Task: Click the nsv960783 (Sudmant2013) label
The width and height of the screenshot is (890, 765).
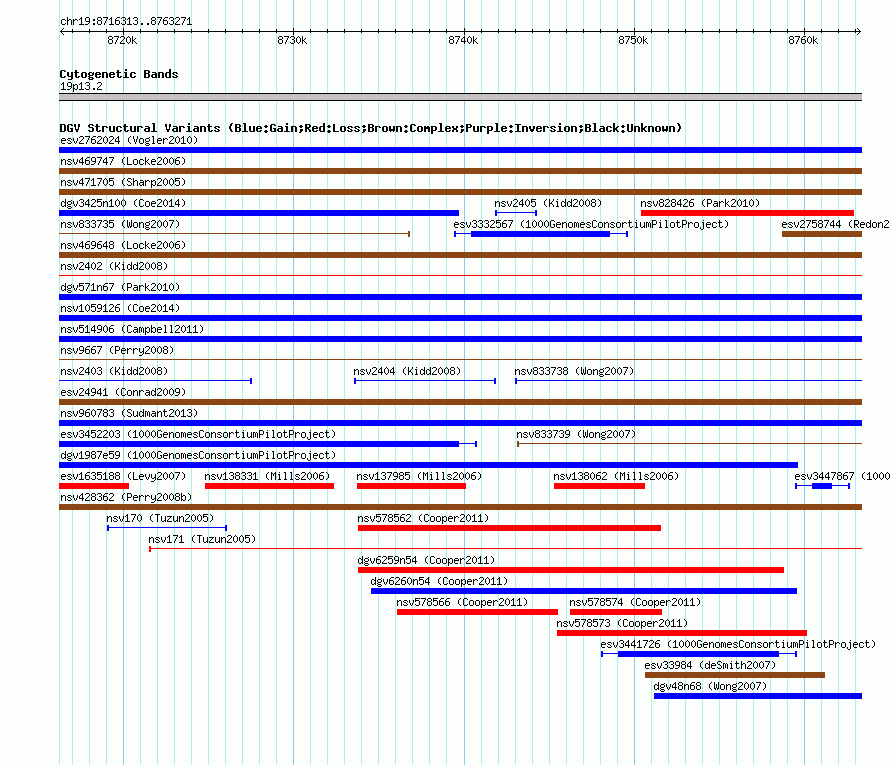Action: tap(129, 413)
